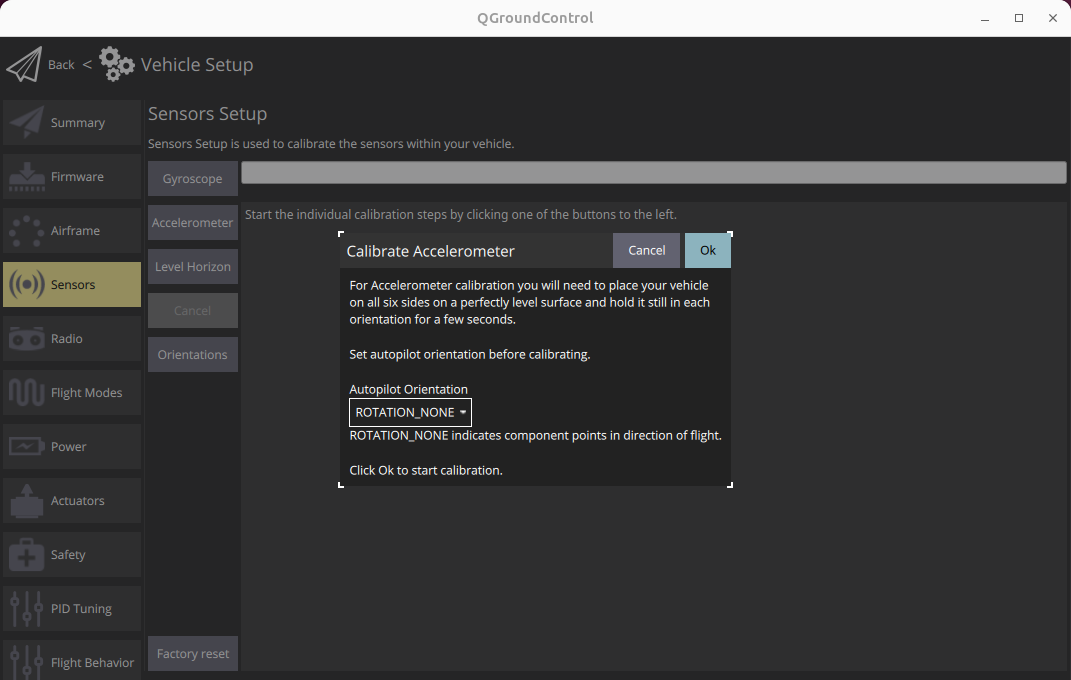Image resolution: width=1071 pixels, height=680 pixels.
Task: Open the Flight Behavior section
Action: (x=72, y=660)
